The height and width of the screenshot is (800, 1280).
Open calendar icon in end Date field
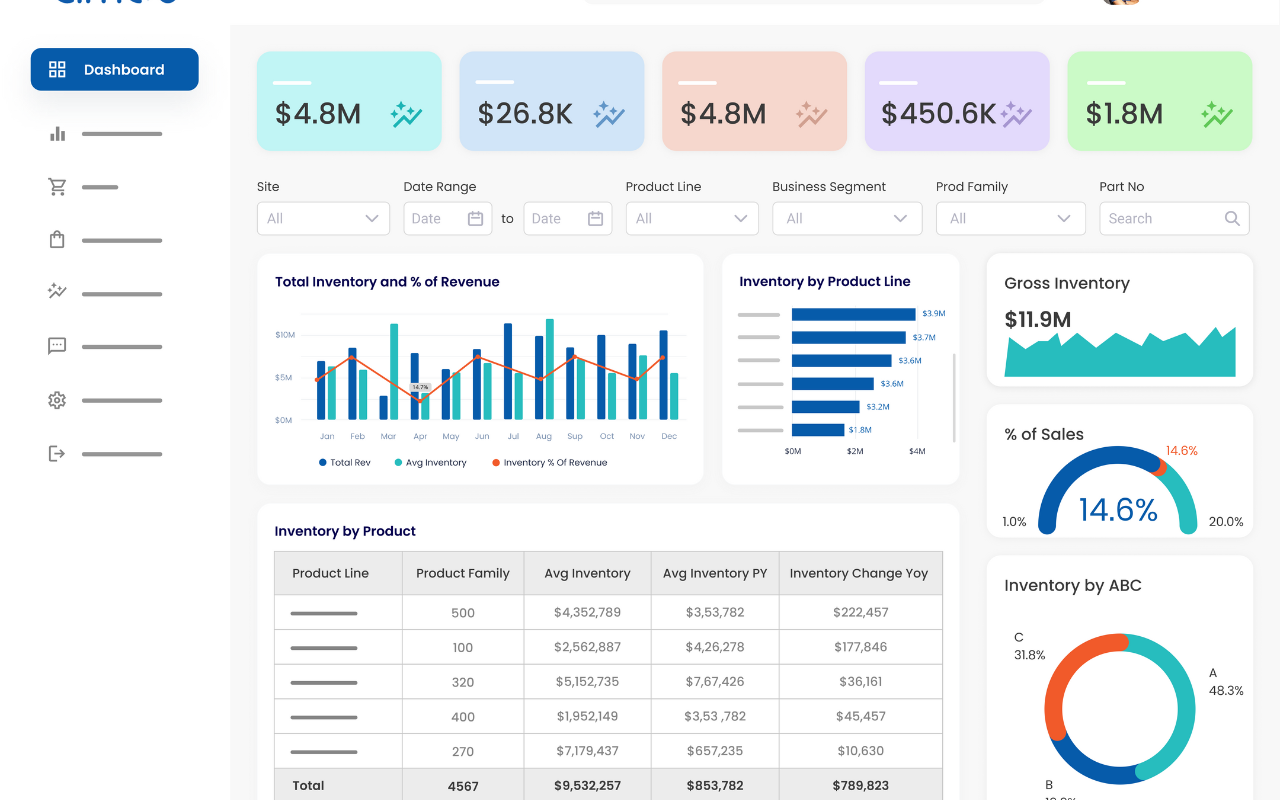[595, 218]
